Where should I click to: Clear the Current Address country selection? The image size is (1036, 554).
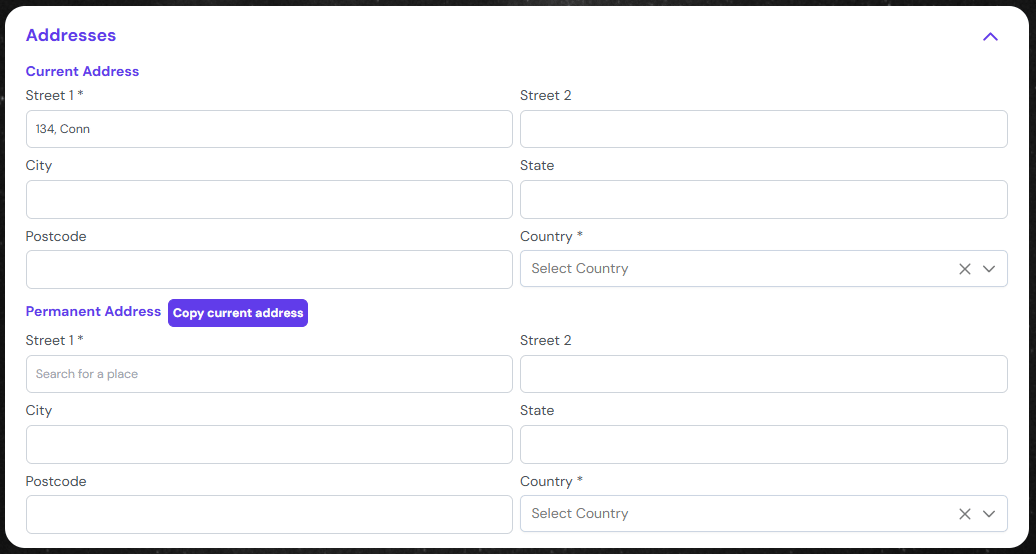tap(964, 269)
